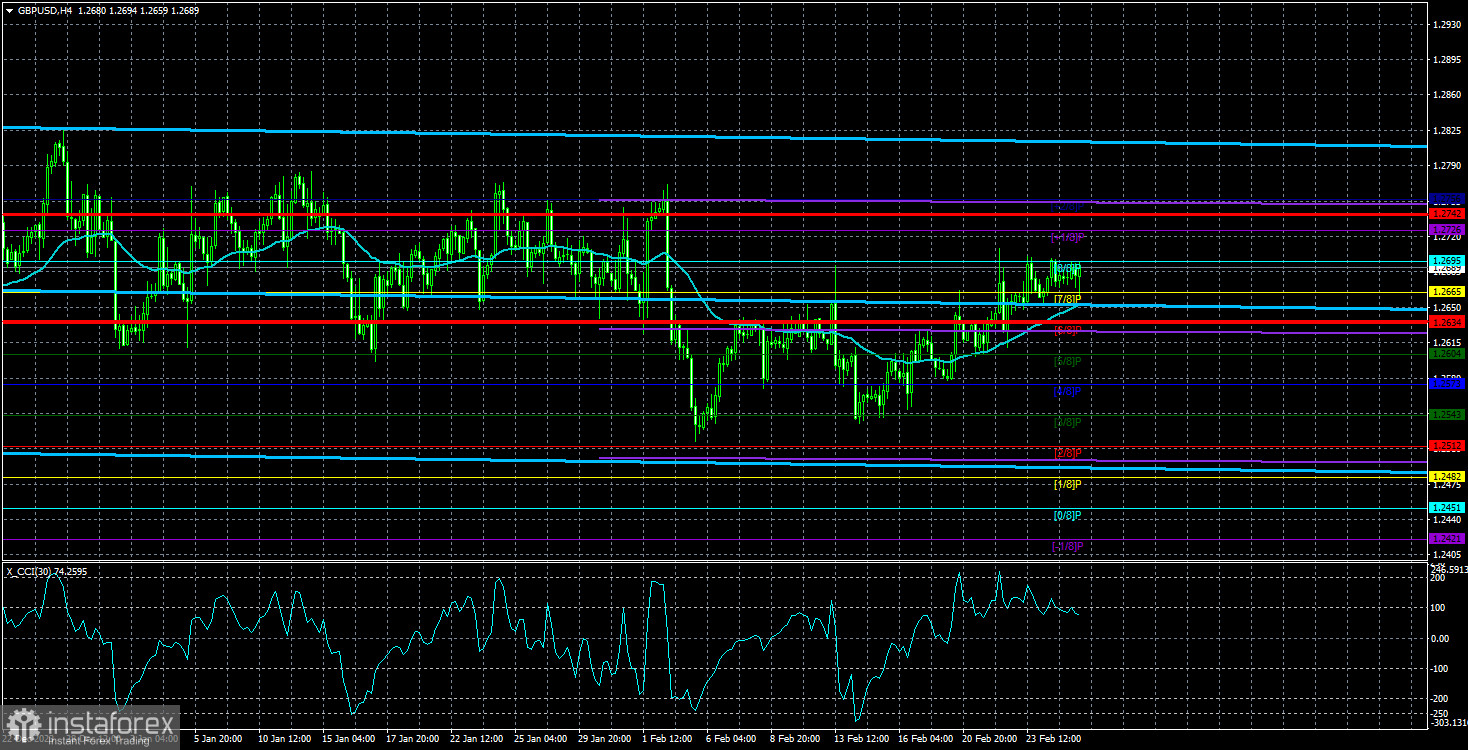Image resolution: width=1468 pixels, height=750 pixels.
Task: Click the 10 Jan 12:00 time label
Action: point(286,739)
